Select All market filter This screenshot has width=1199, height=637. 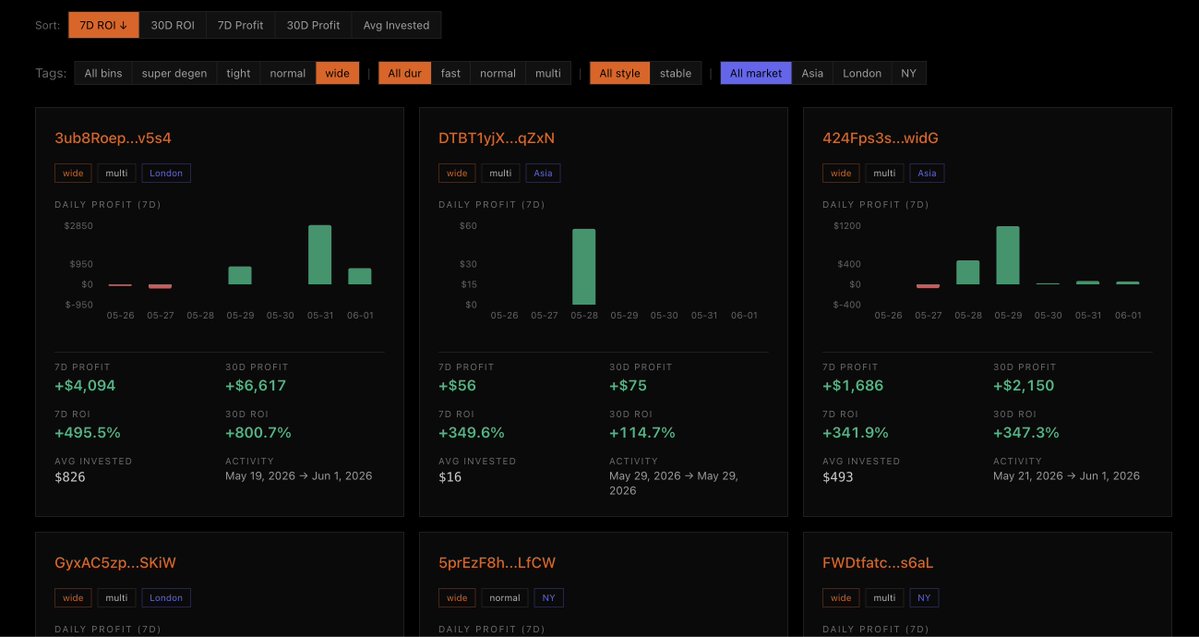tap(755, 73)
